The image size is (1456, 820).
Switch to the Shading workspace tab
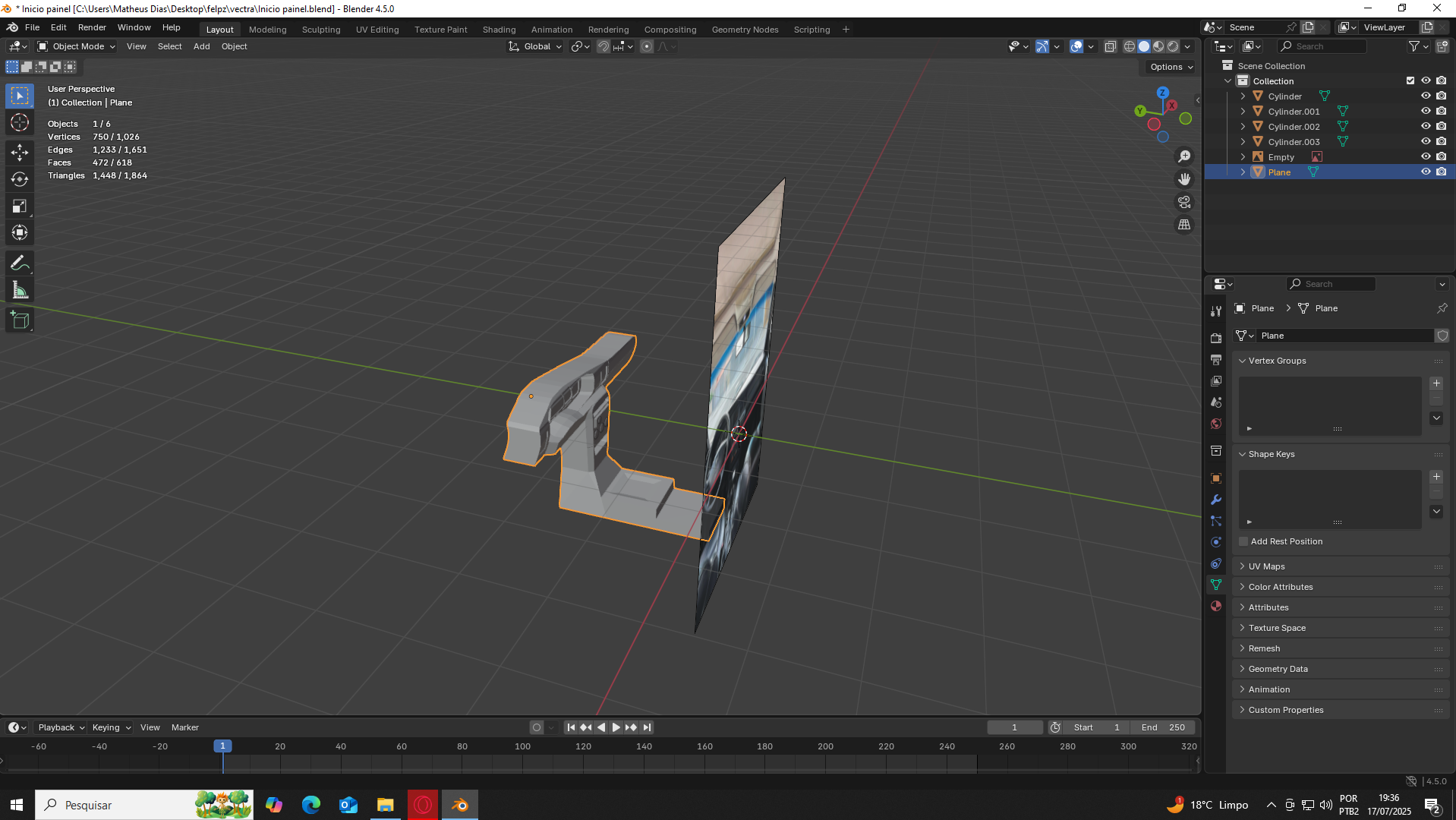tap(499, 30)
